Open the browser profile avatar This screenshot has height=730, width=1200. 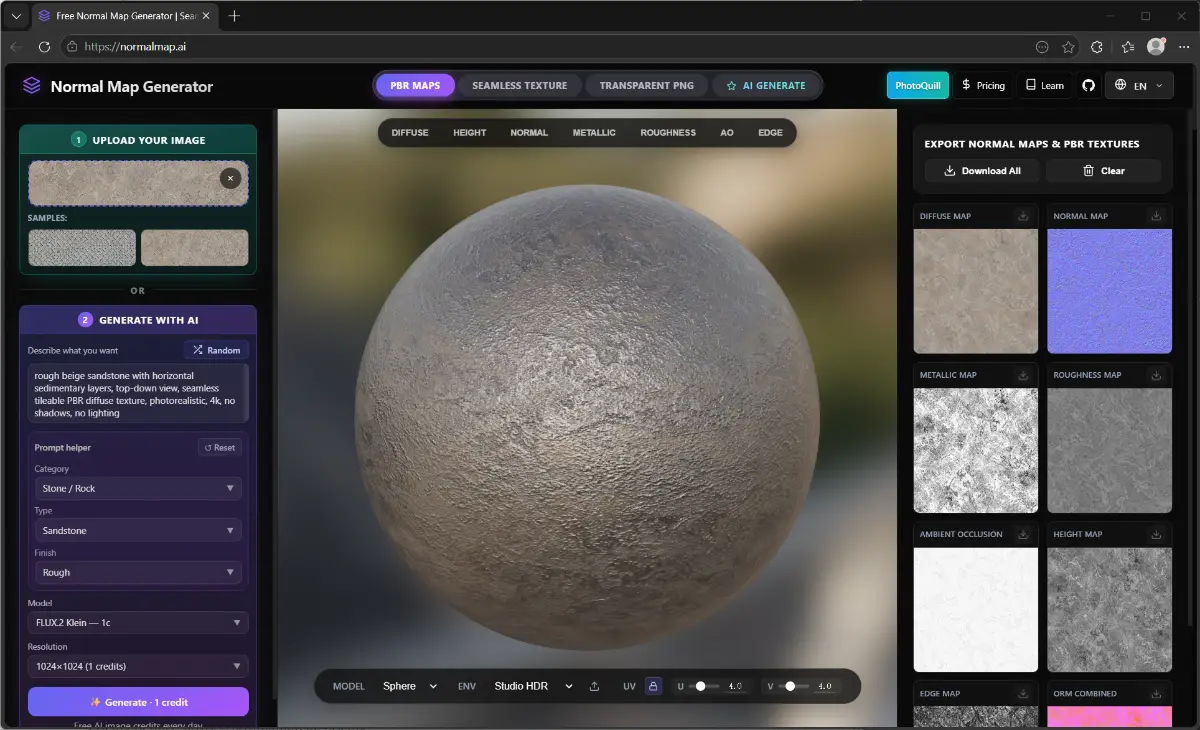tap(1156, 46)
